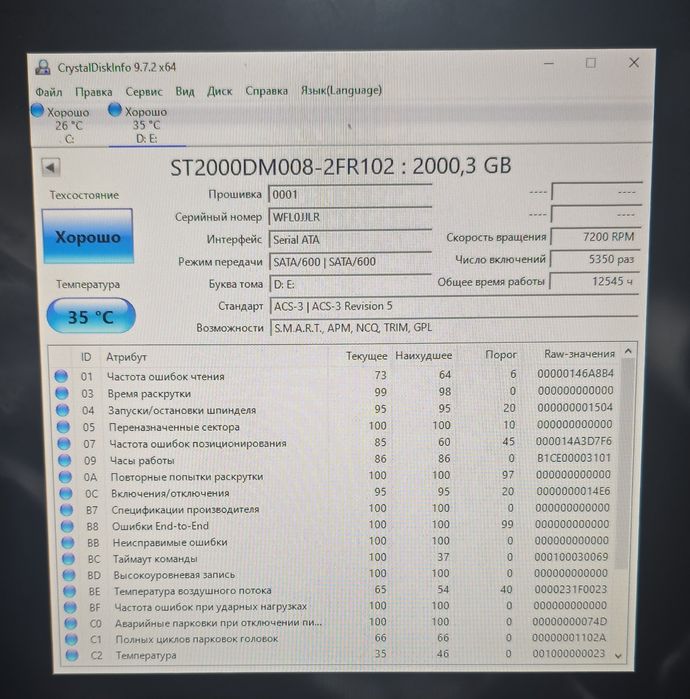Open the Язык(Language) menu
The image size is (690, 699).
pyautogui.click(x=341, y=90)
